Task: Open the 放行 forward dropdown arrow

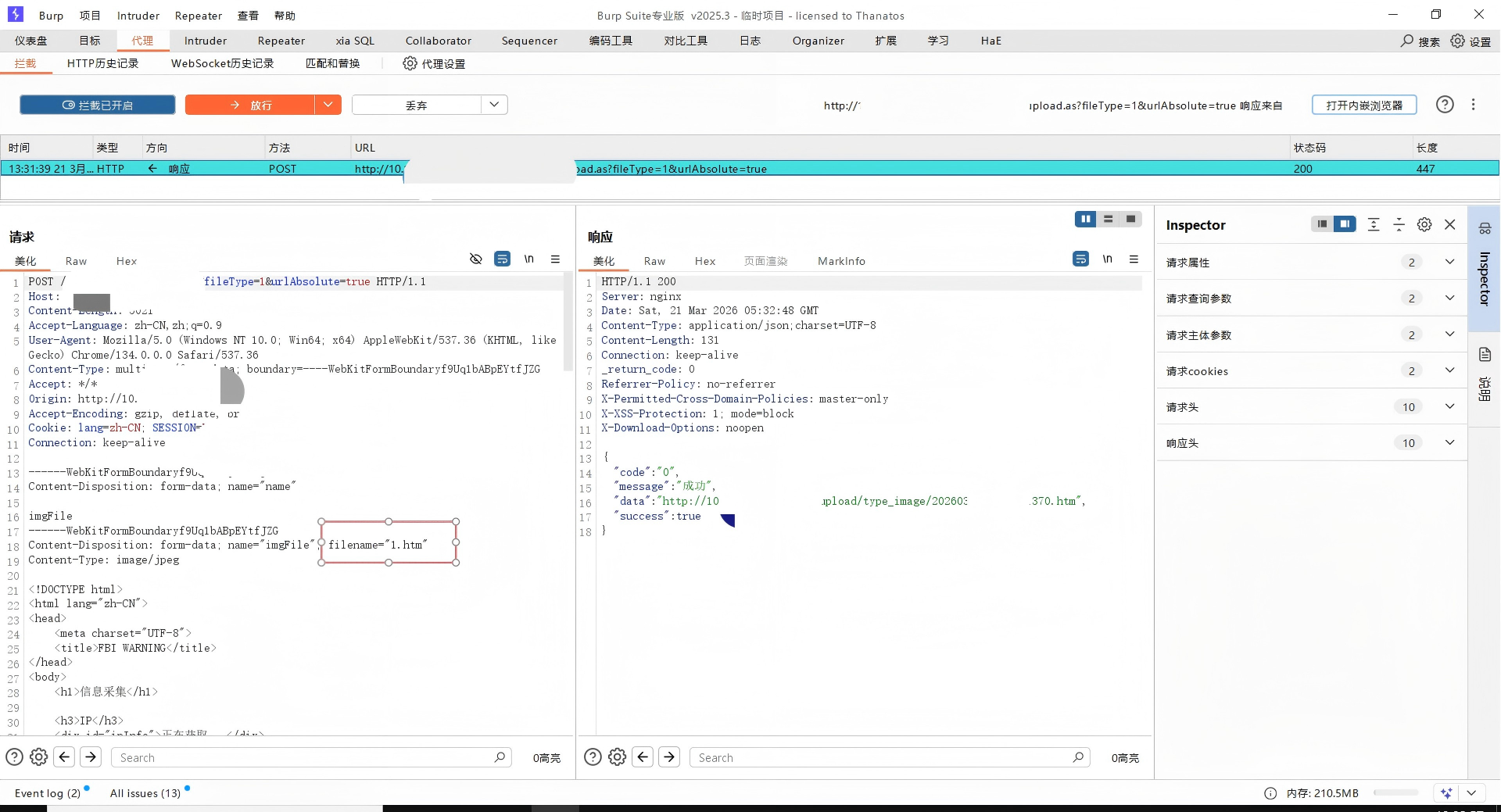Action: pos(328,105)
